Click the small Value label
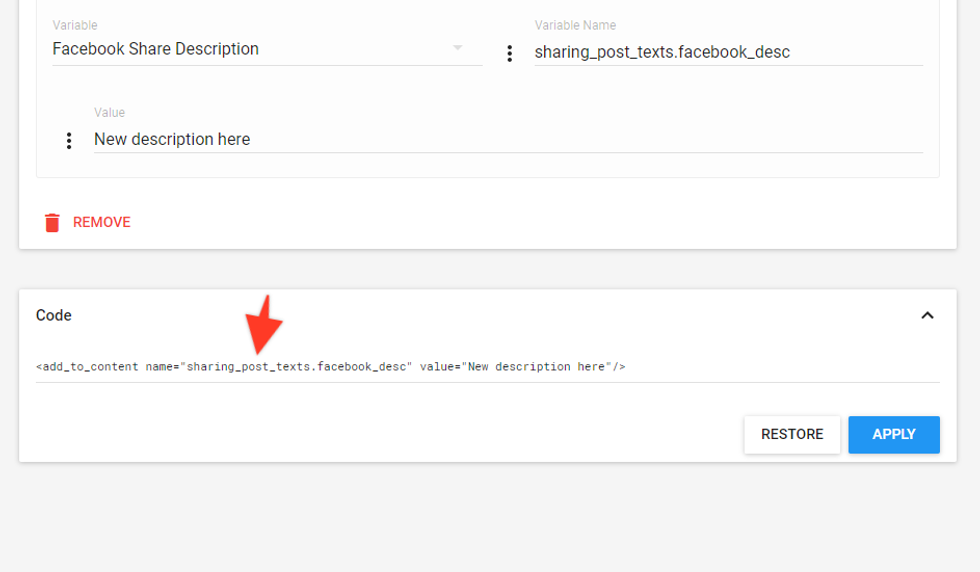The image size is (980, 572). [x=109, y=113]
